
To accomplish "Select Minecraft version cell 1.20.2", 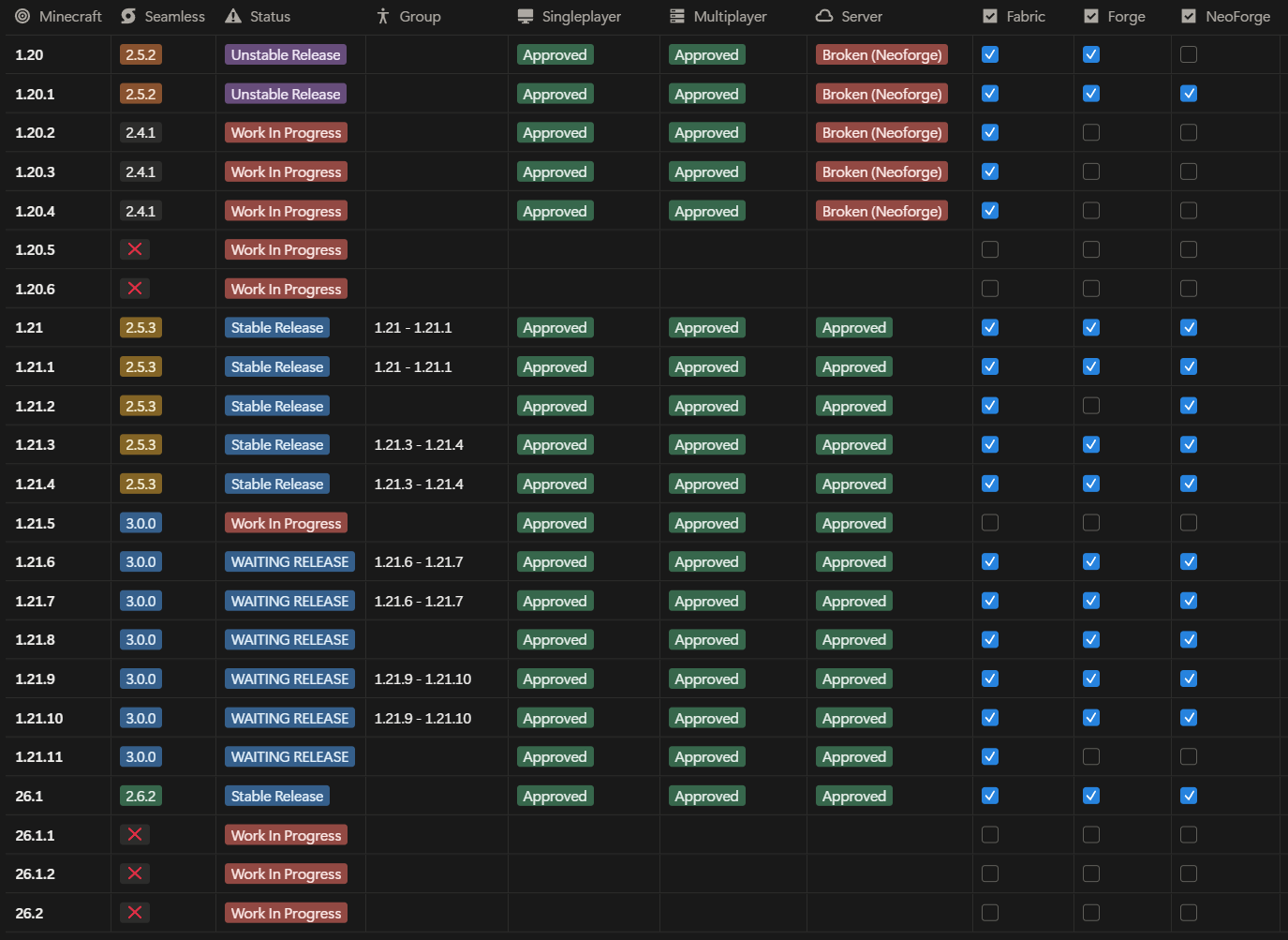I will click(x=58, y=132).
